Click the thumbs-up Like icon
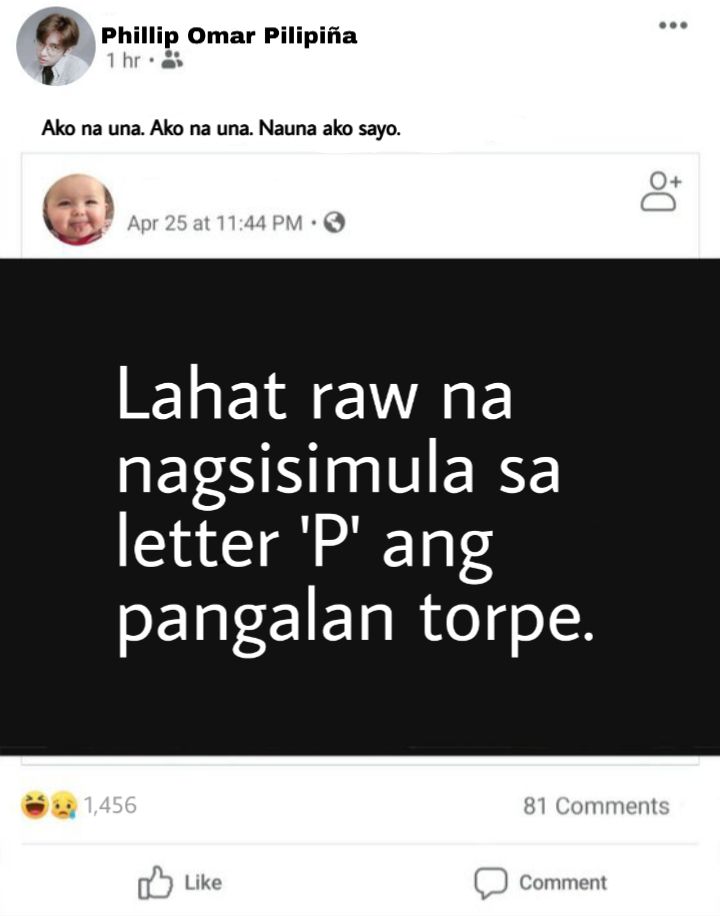The height and width of the screenshot is (916, 720). pyautogui.click(x=155, y=882)
